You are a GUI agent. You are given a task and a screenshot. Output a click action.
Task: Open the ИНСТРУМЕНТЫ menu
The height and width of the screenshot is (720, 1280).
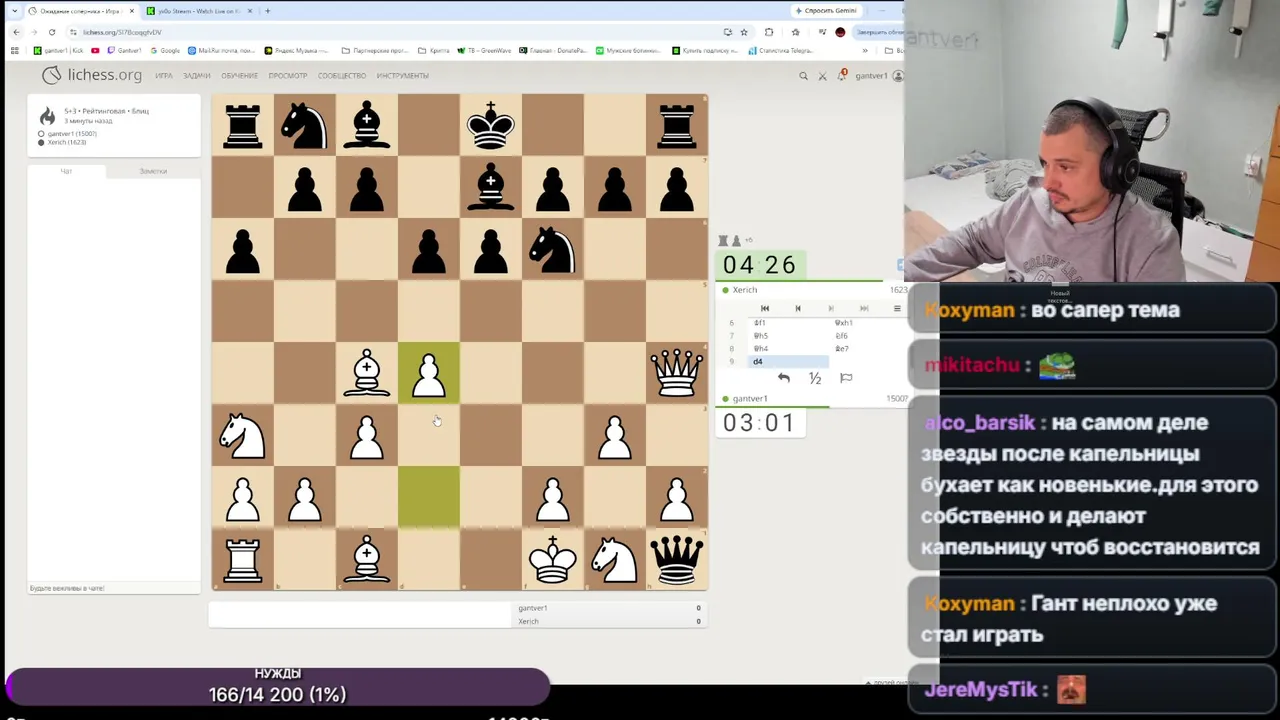coord(402,76)
